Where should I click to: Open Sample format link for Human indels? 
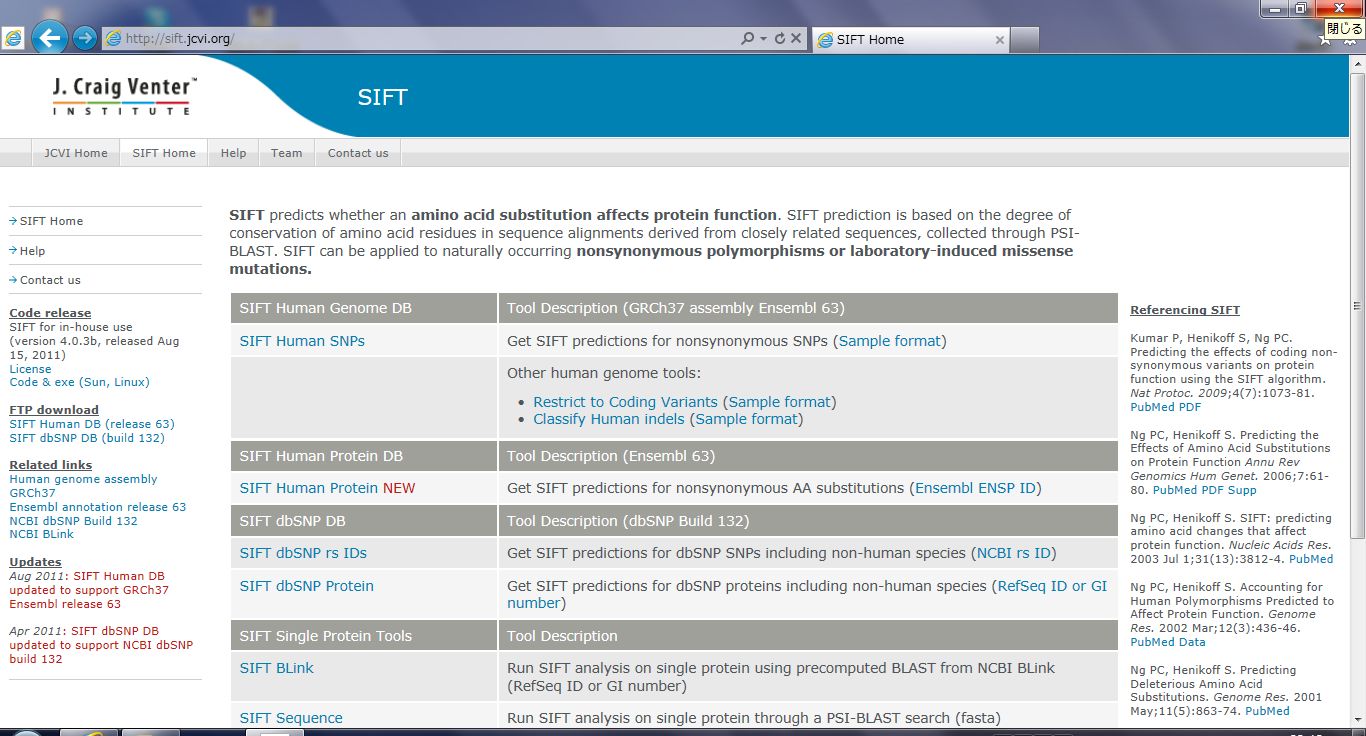point(747,419)
